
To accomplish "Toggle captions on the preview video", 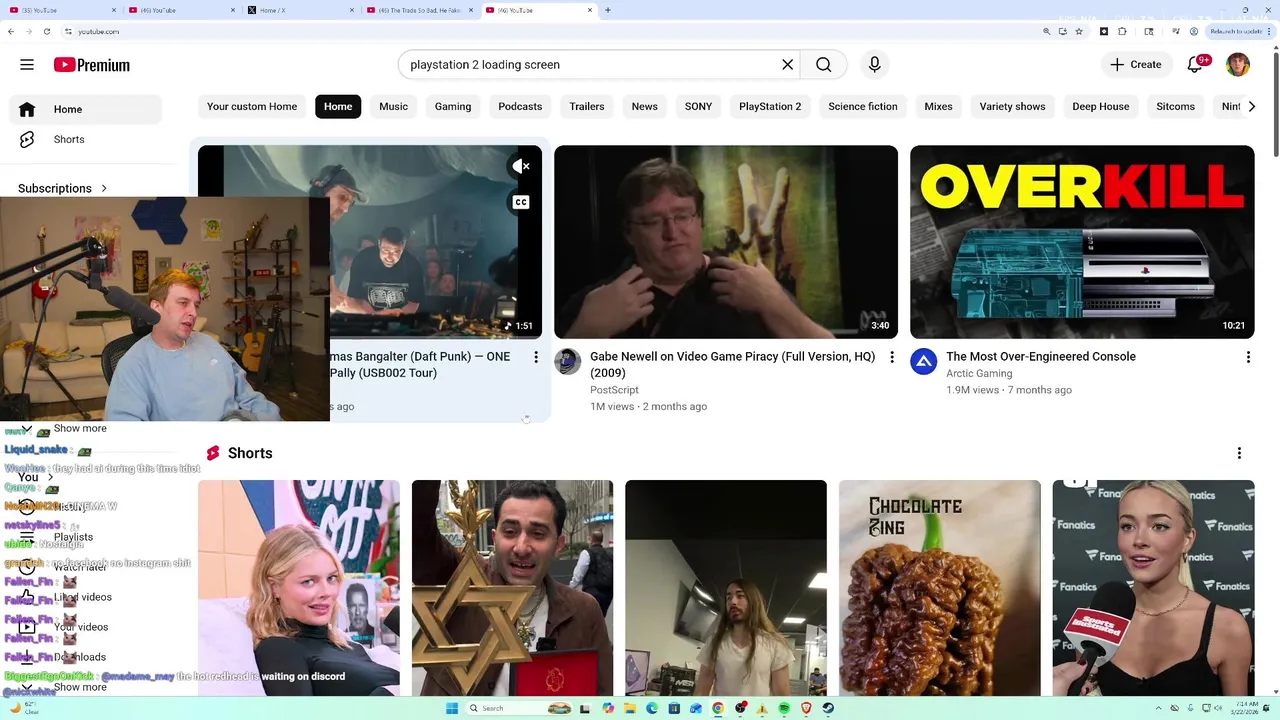I will (x=521, y=202).
